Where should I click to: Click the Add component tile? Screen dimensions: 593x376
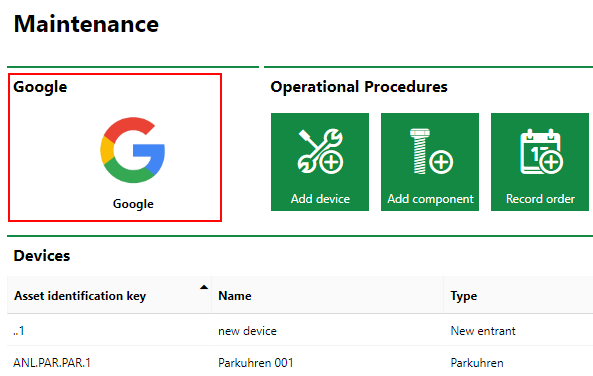pyautogui.click(x=430, y=162)
